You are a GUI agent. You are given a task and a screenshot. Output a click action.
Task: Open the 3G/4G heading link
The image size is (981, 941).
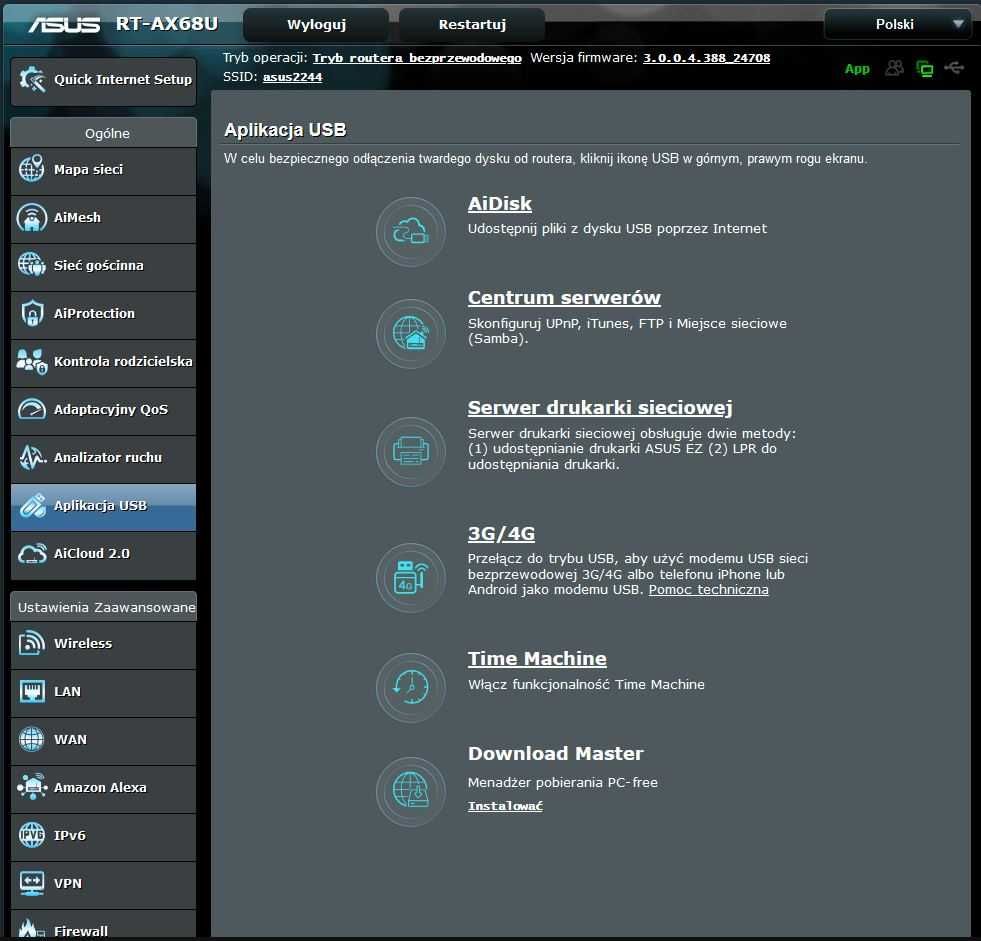click(x=501, y=533)
